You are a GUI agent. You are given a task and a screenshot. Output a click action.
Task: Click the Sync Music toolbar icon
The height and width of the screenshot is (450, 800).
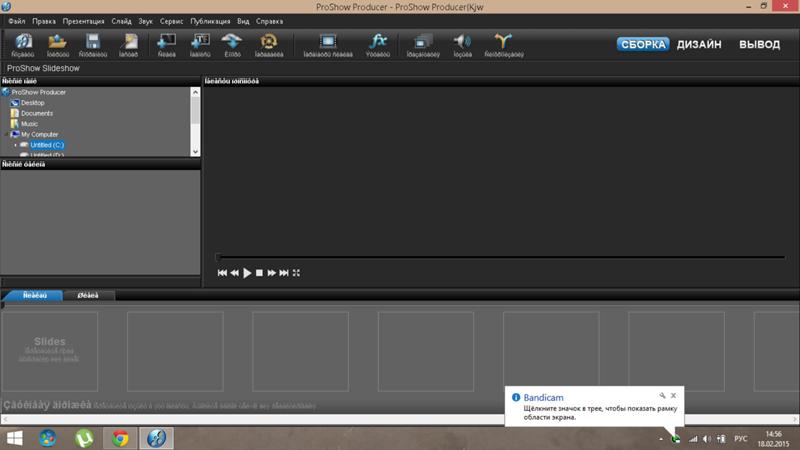coord(504,44)
